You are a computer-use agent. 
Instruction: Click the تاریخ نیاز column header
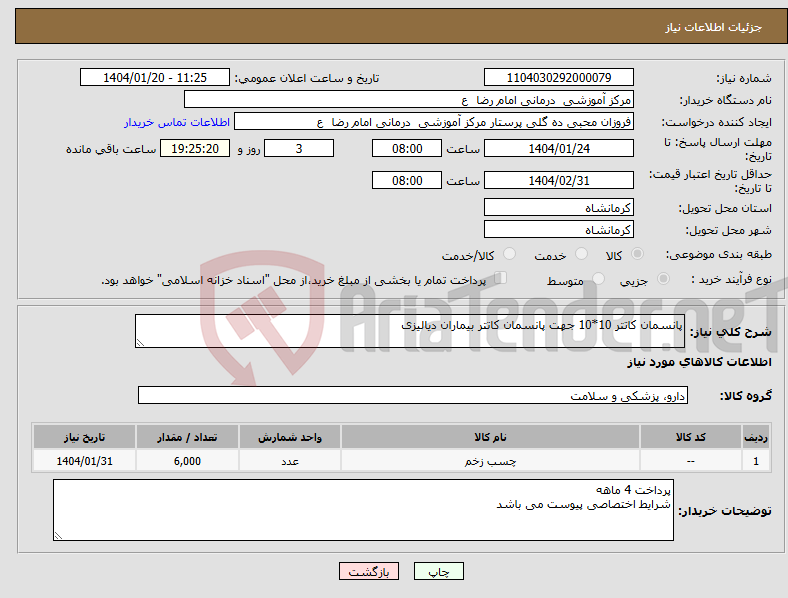click(x=84, y=437)
